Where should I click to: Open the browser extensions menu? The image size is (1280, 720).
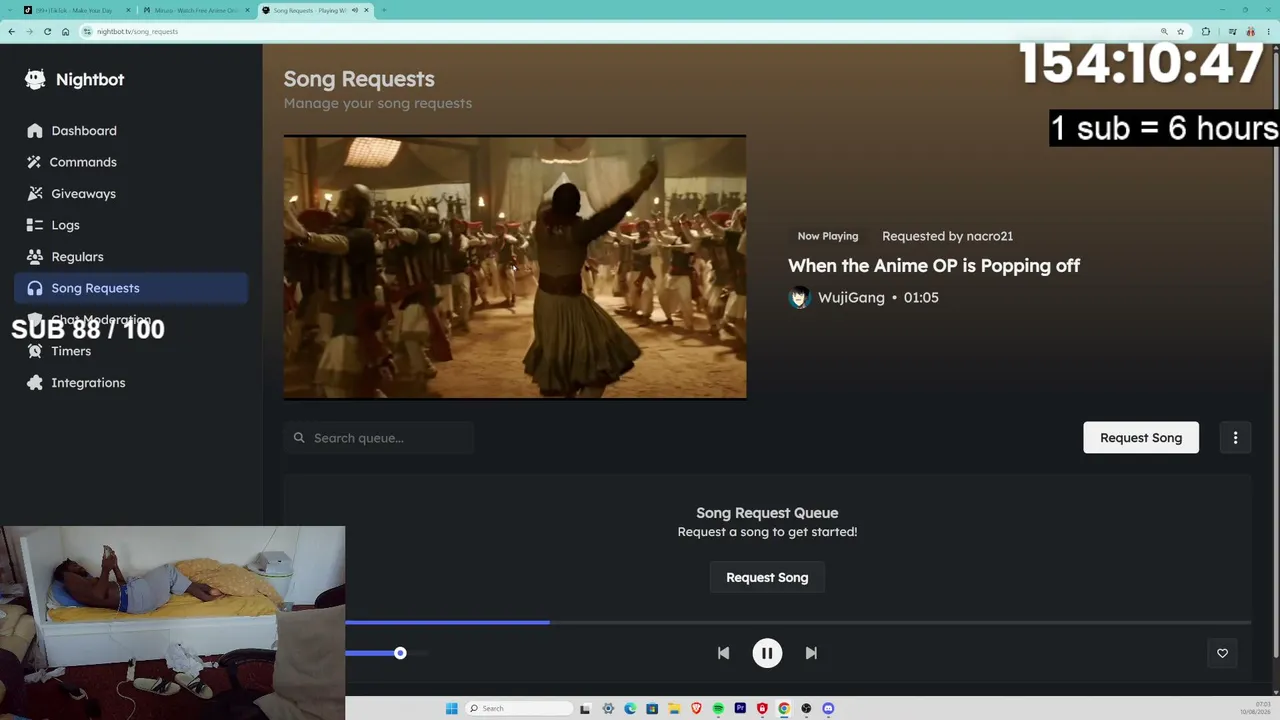[x=1206, y=31]
